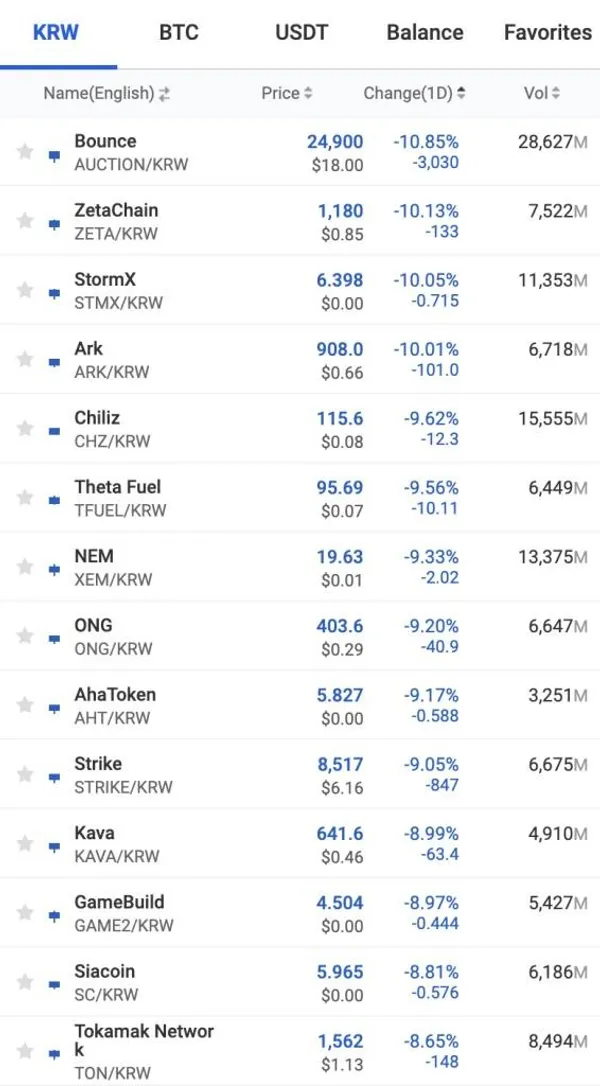Click the small chart icon beside Kava
600x1086 pixels.
point(55,846)
